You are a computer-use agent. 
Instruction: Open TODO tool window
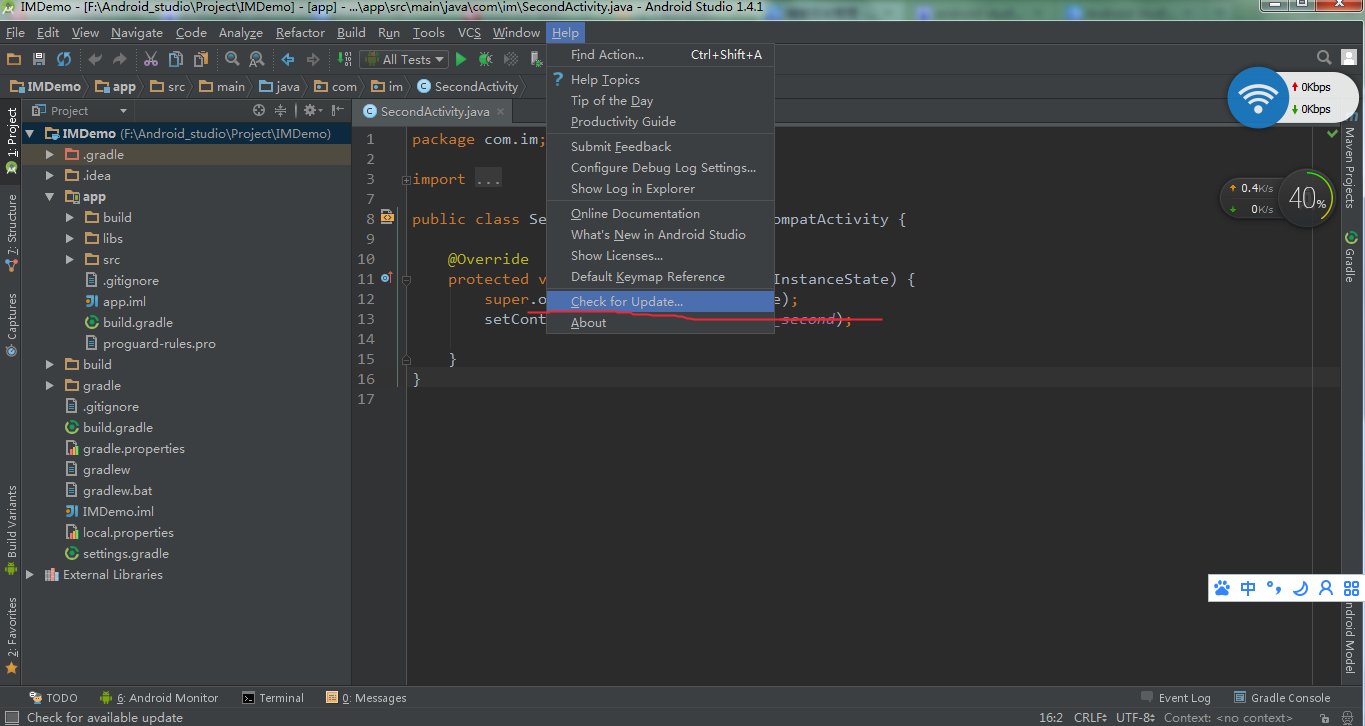[x=53, y=698]
